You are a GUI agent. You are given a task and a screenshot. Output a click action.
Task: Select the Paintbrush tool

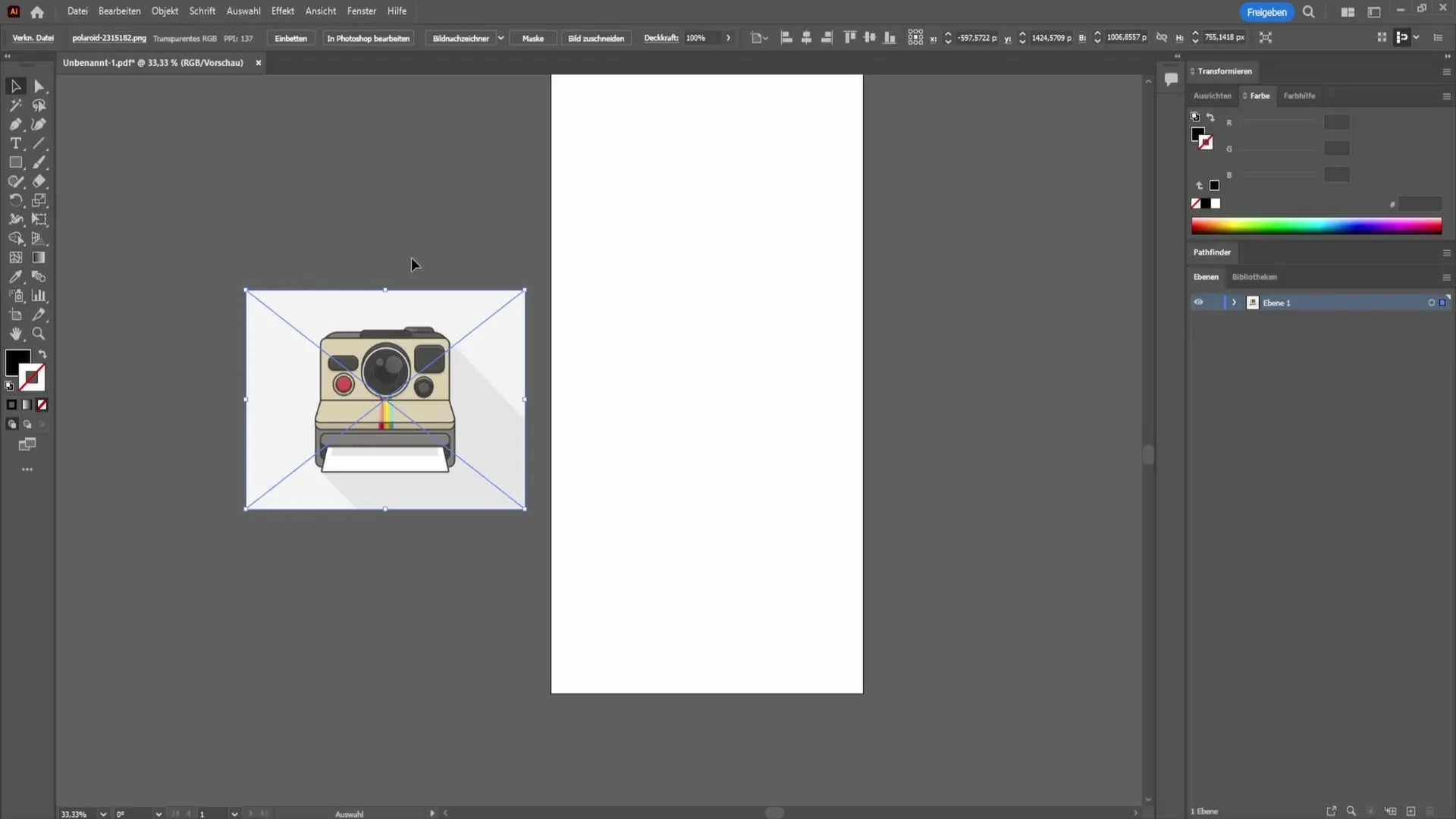(x=39, y=162)
